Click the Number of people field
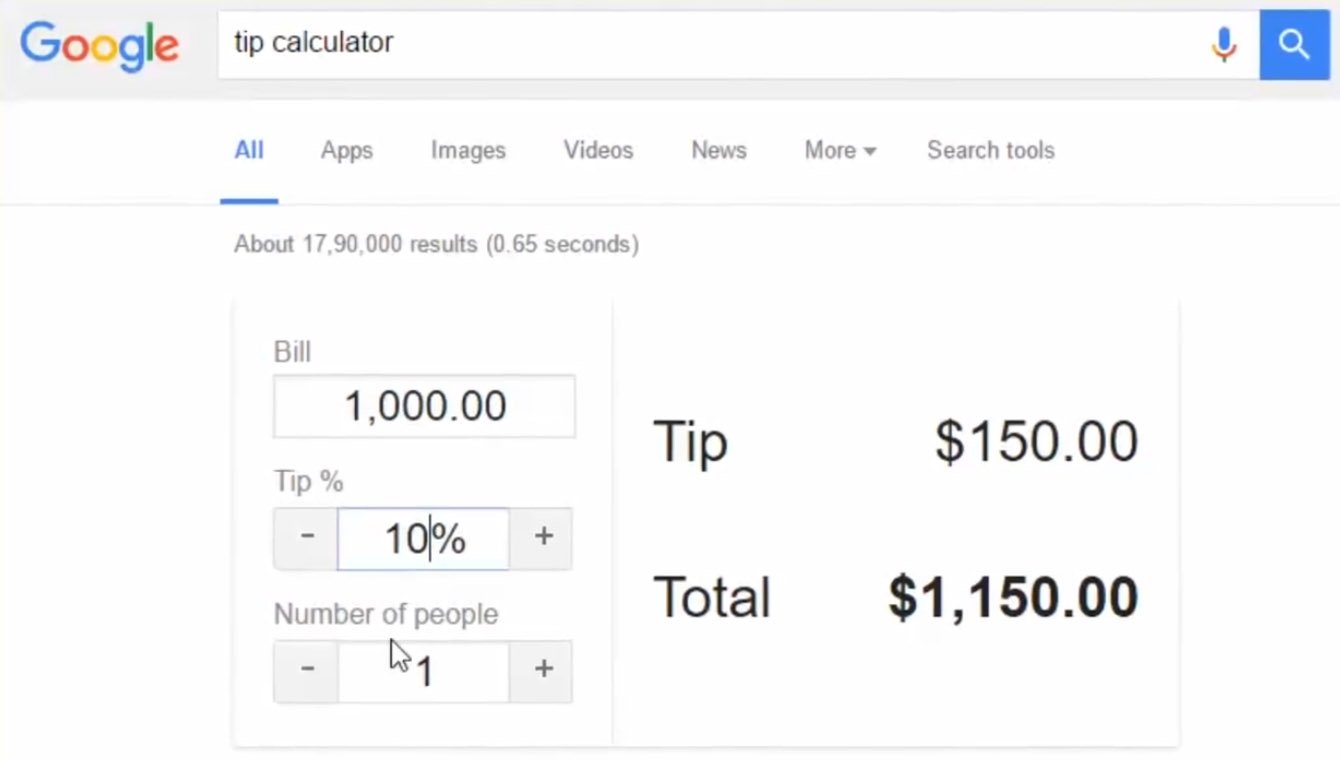This screenshot has width=1340, height=760. (x=424, y=671)
